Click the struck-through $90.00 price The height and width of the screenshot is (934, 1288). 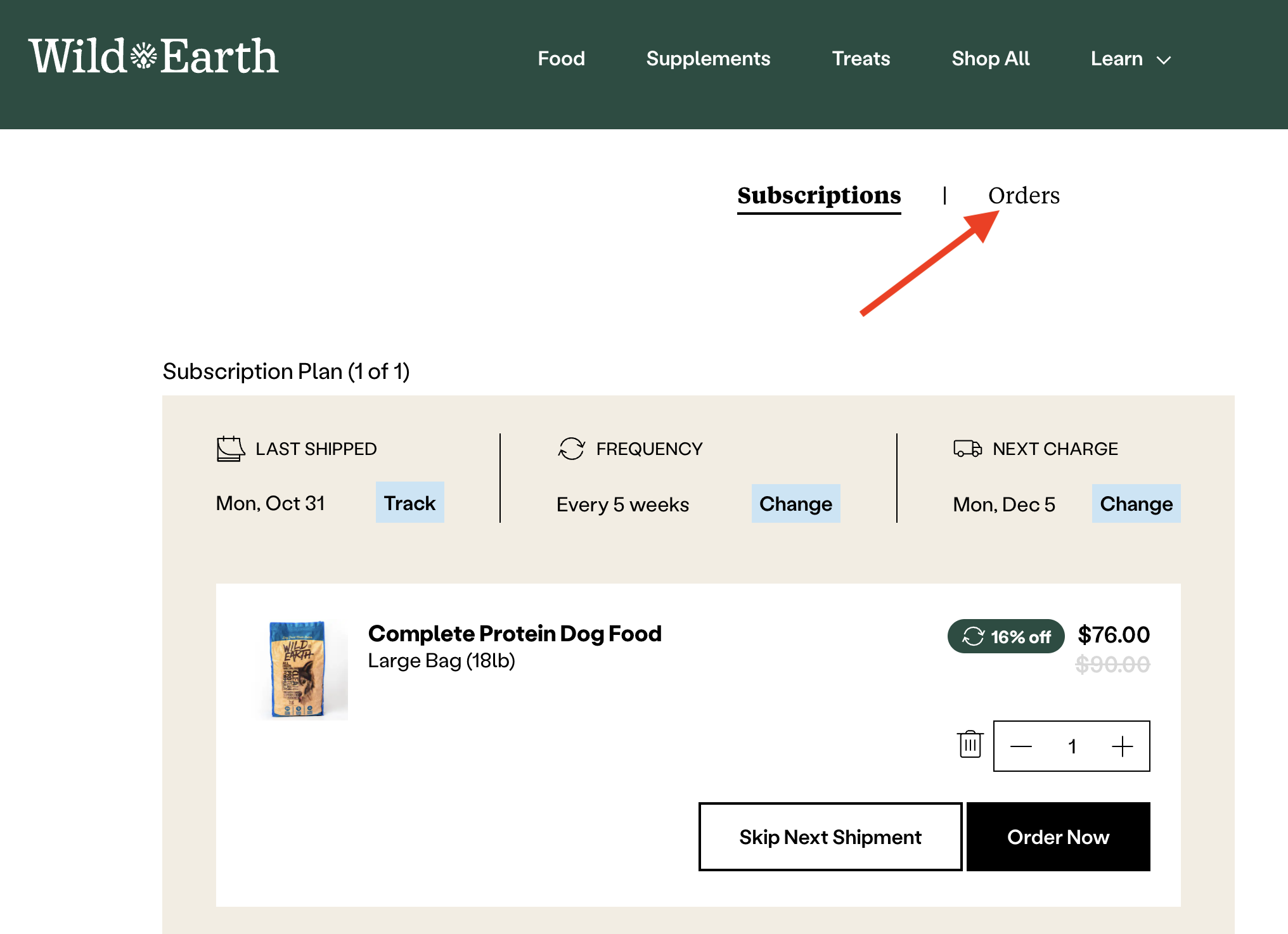[1112, 664]
